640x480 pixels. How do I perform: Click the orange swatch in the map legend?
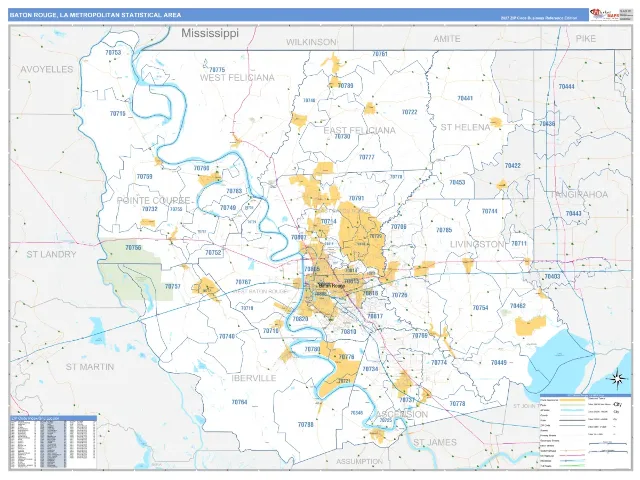[573, 400]
